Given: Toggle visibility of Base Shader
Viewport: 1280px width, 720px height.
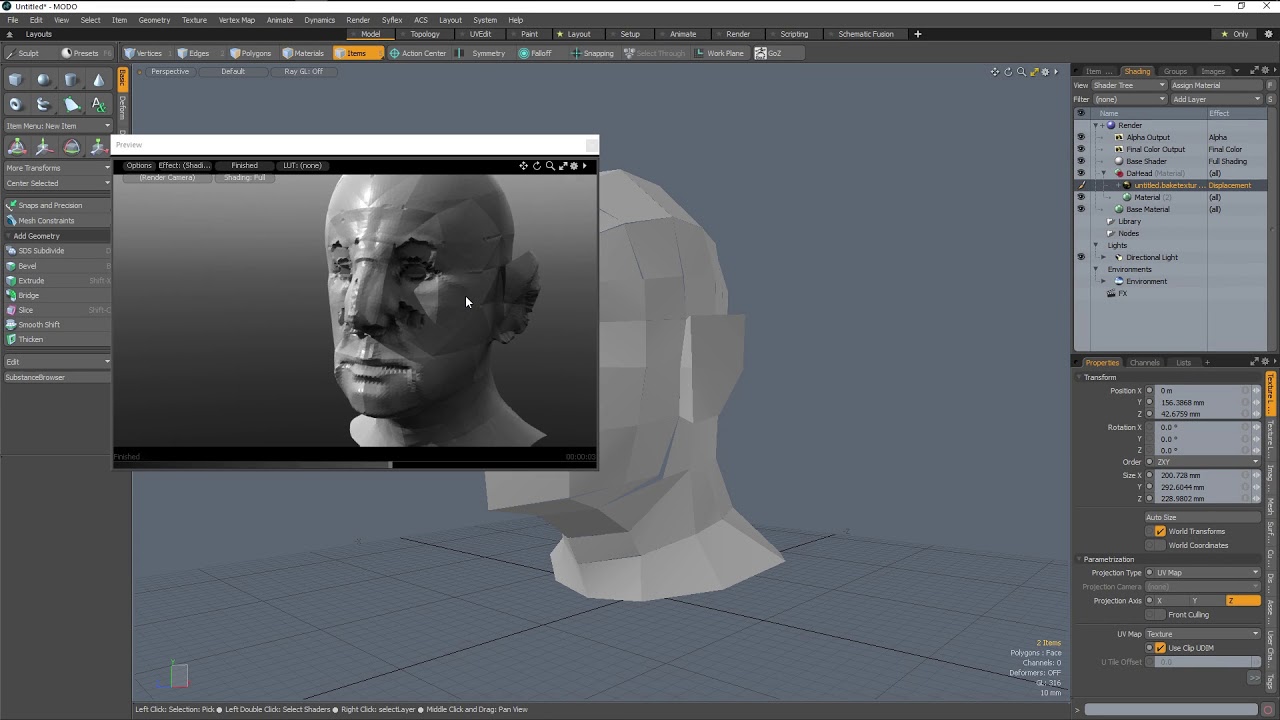Looking at the screenshot, I should click(1080, 161).
